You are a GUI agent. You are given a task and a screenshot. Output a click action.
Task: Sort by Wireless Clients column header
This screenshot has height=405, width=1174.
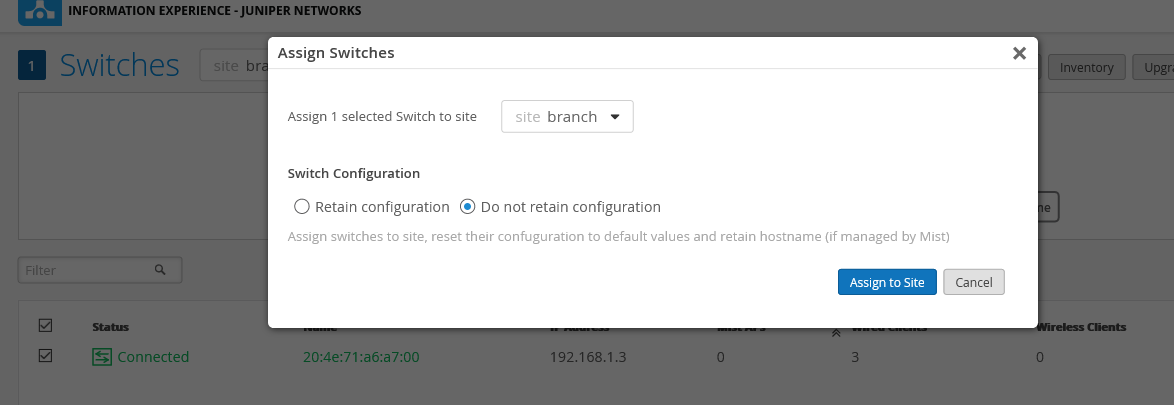pos(1082,327)
